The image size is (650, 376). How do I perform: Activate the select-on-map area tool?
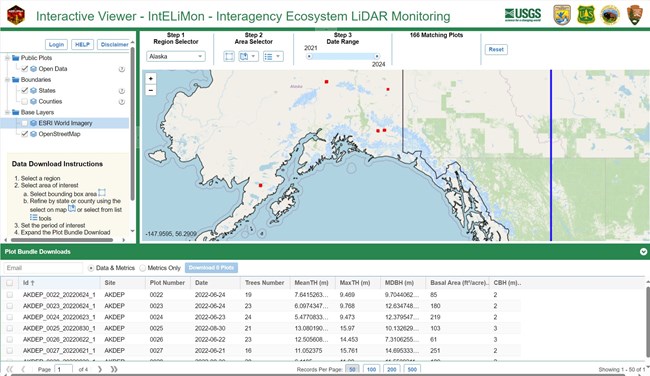tap(244, 56)
